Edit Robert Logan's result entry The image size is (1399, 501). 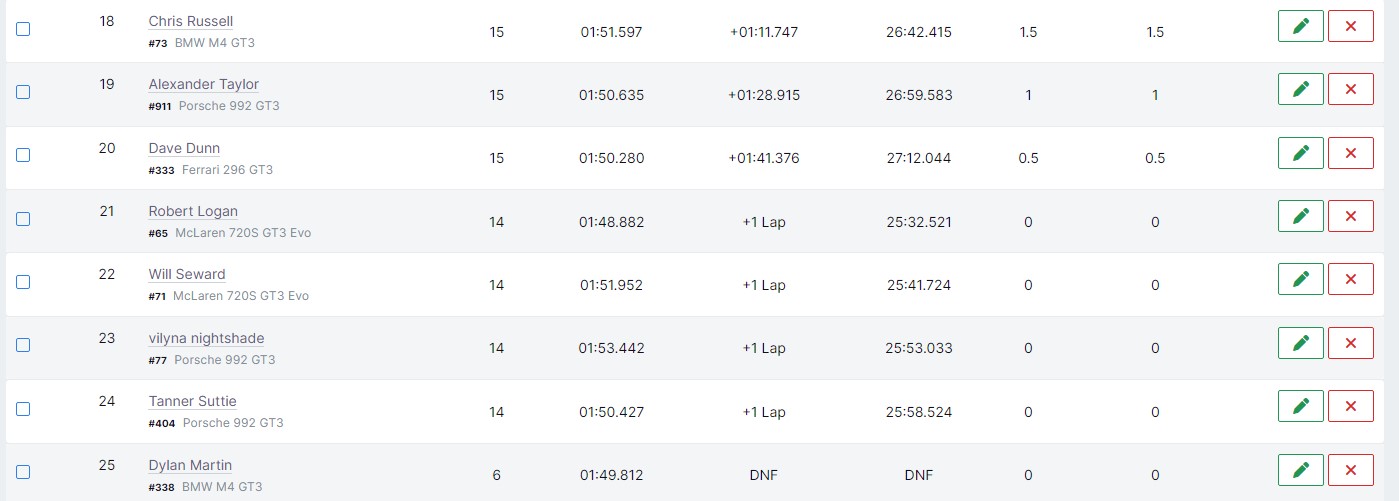click(x=1301, y=216)
